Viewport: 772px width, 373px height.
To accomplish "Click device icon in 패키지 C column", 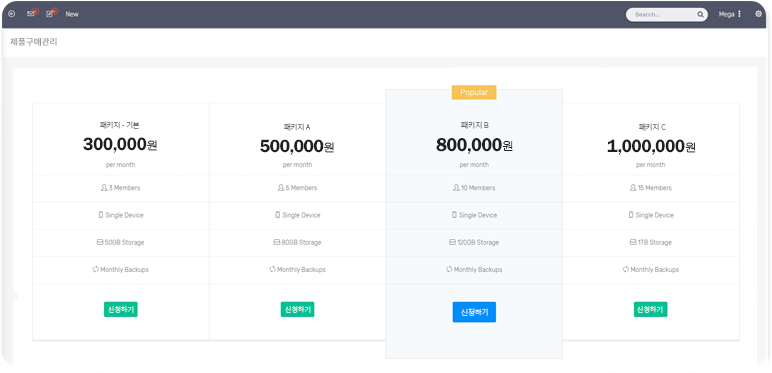I will (631, 215).
